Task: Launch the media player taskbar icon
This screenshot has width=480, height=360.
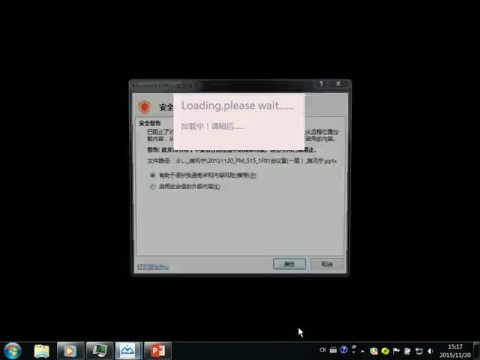Action: coord(70,351)
